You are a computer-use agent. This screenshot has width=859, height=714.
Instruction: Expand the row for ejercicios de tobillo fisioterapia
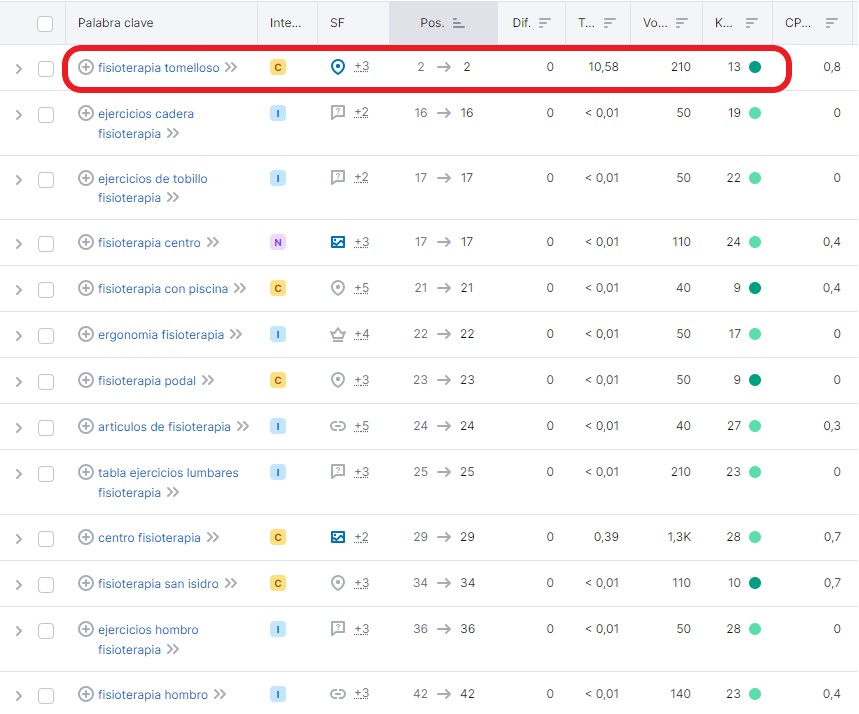pyautogui.click(x=18, y=180)
